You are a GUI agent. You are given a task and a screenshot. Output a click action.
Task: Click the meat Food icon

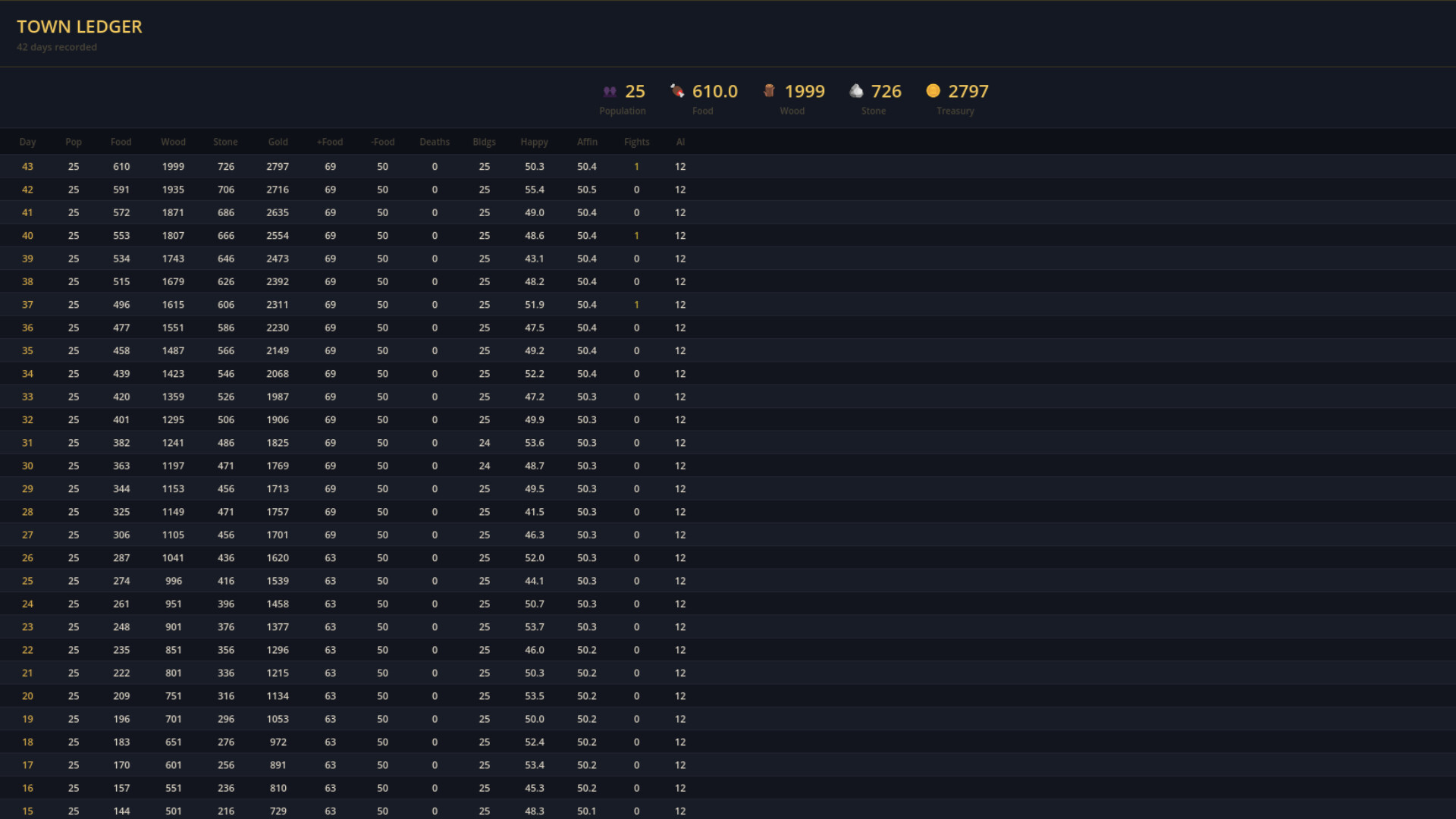(x=677, y=91)
